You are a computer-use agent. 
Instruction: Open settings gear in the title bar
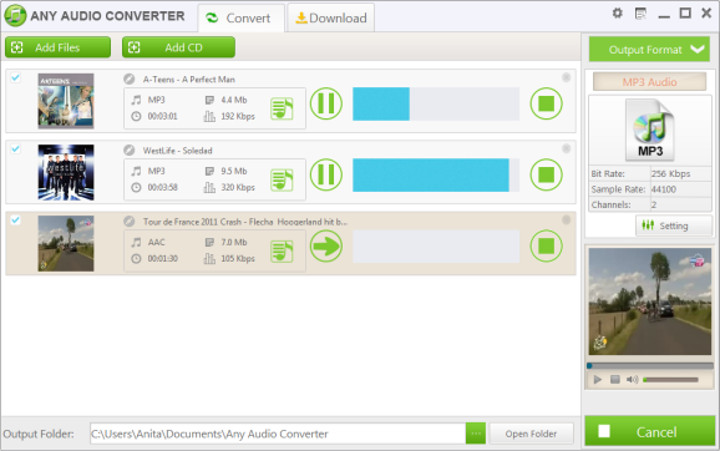click(618, 13)
